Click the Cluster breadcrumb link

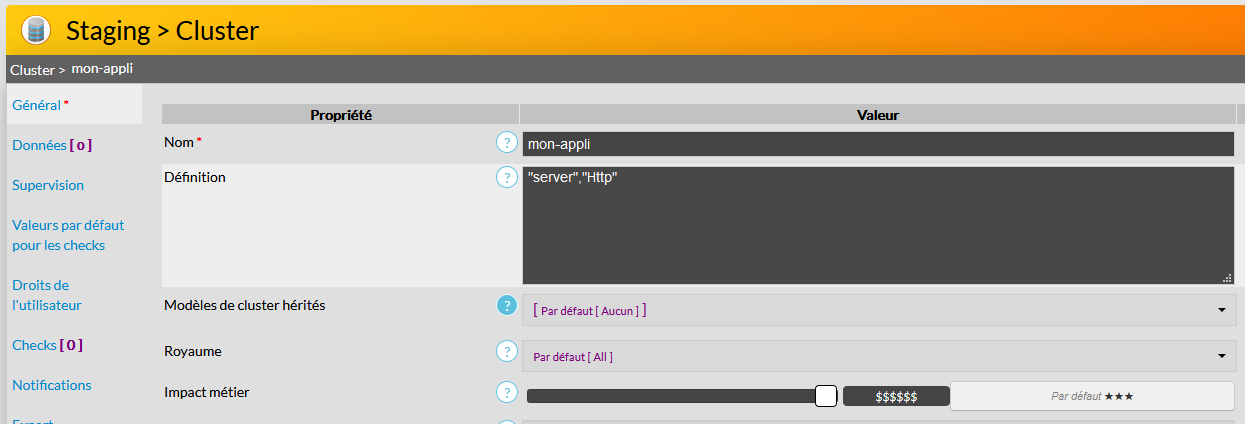pyautogui.click(x=31, y=70)
